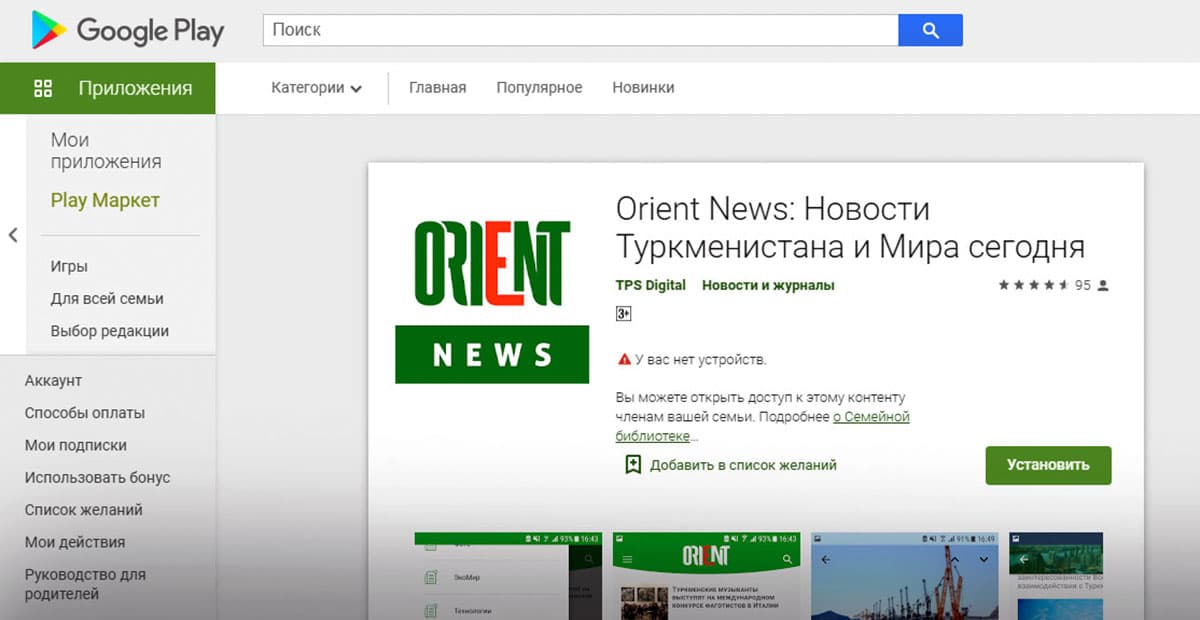
Task: Click the blue search magnifier button
Action: pyautogui.click(x=930, y=30)
